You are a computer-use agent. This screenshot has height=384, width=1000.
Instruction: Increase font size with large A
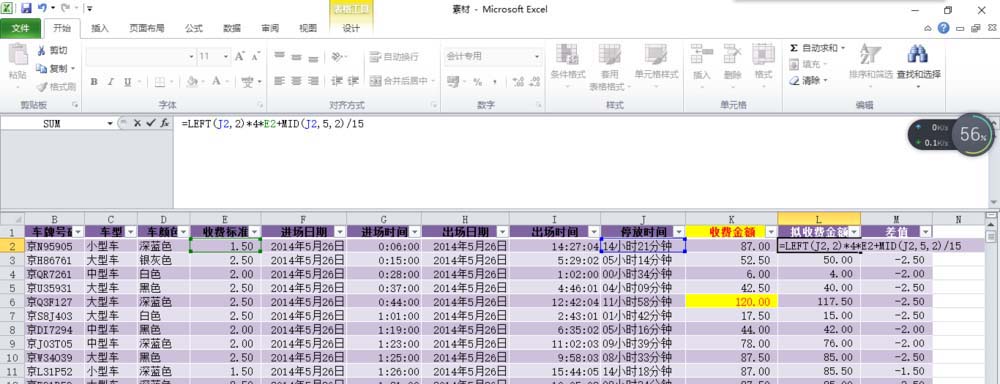[240, 57]
